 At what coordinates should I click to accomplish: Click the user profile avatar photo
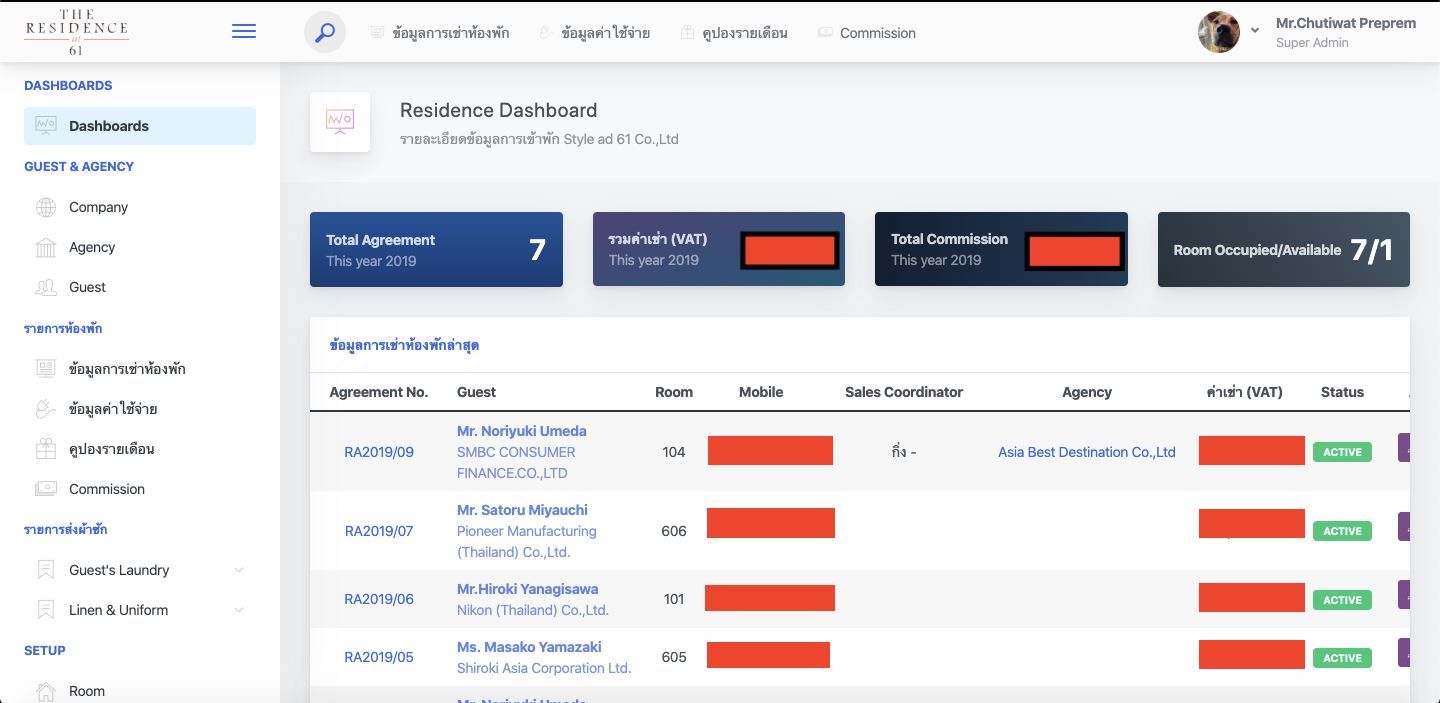[1219, 32]
